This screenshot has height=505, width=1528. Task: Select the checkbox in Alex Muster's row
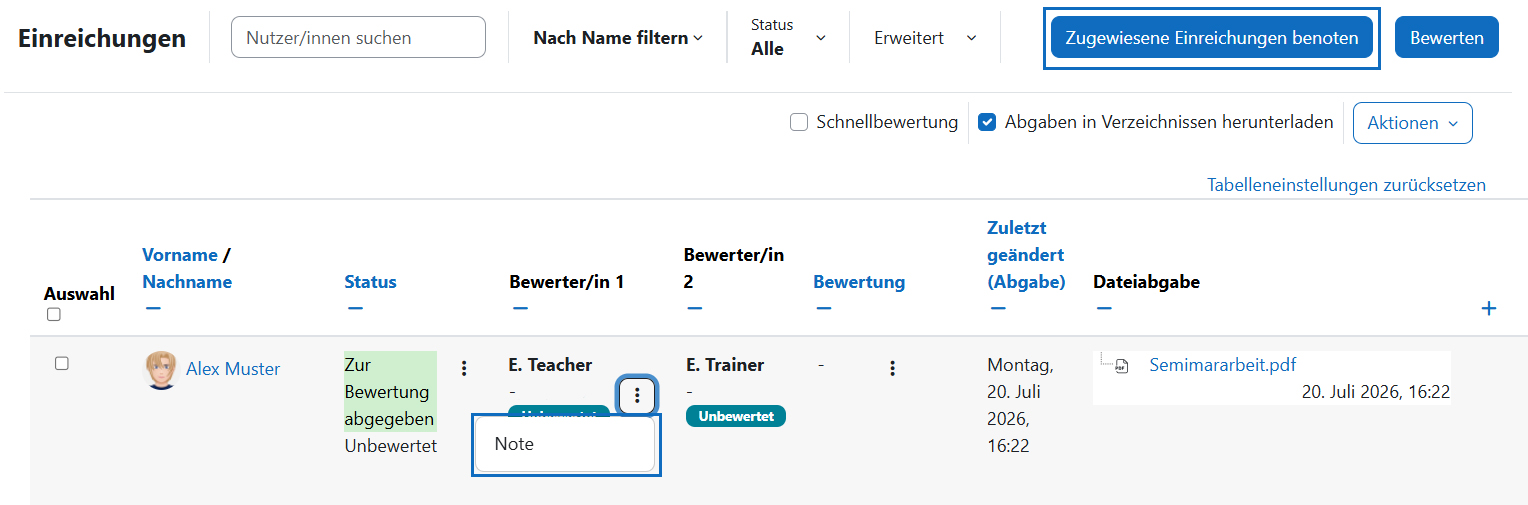coord(61,363)
